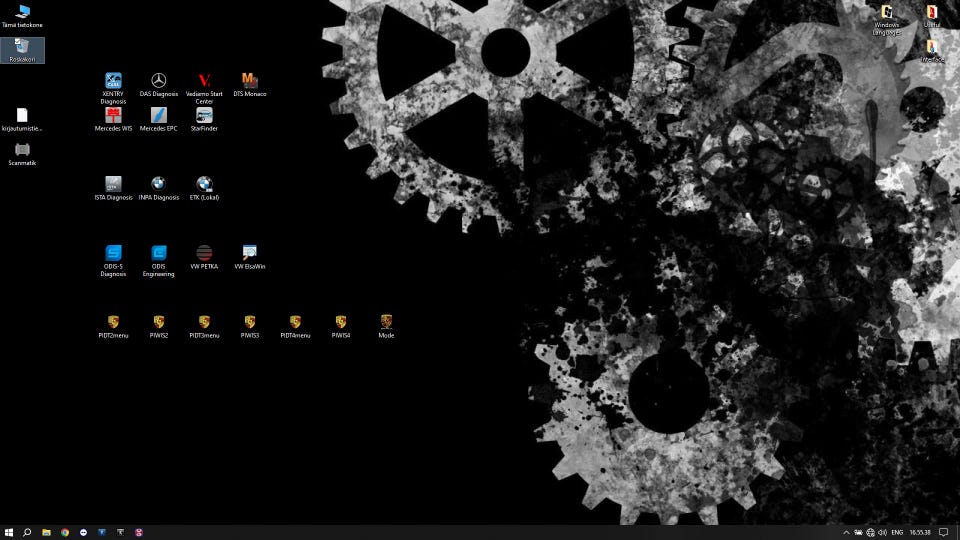
Task: Select the Interface folder icon
Action: pyautogui.click(x=931, y=51)
